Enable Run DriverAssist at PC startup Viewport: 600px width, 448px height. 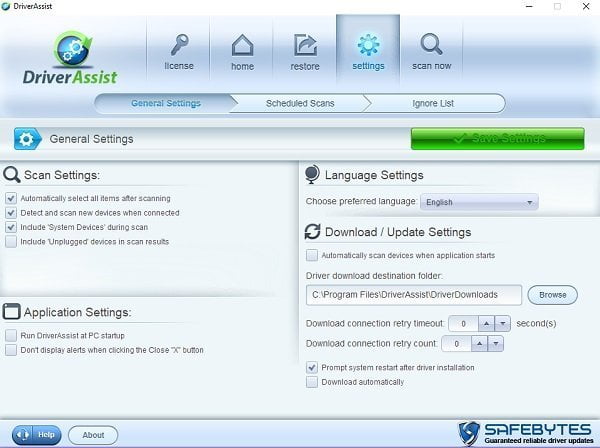pos(11,336)
